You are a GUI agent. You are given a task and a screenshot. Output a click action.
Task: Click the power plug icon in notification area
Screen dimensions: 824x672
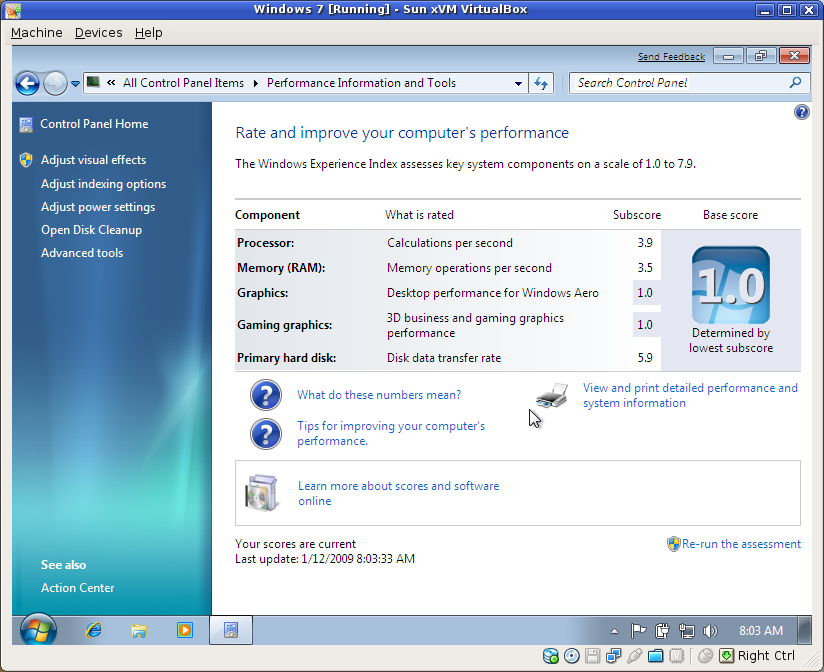tap(662, 630)
